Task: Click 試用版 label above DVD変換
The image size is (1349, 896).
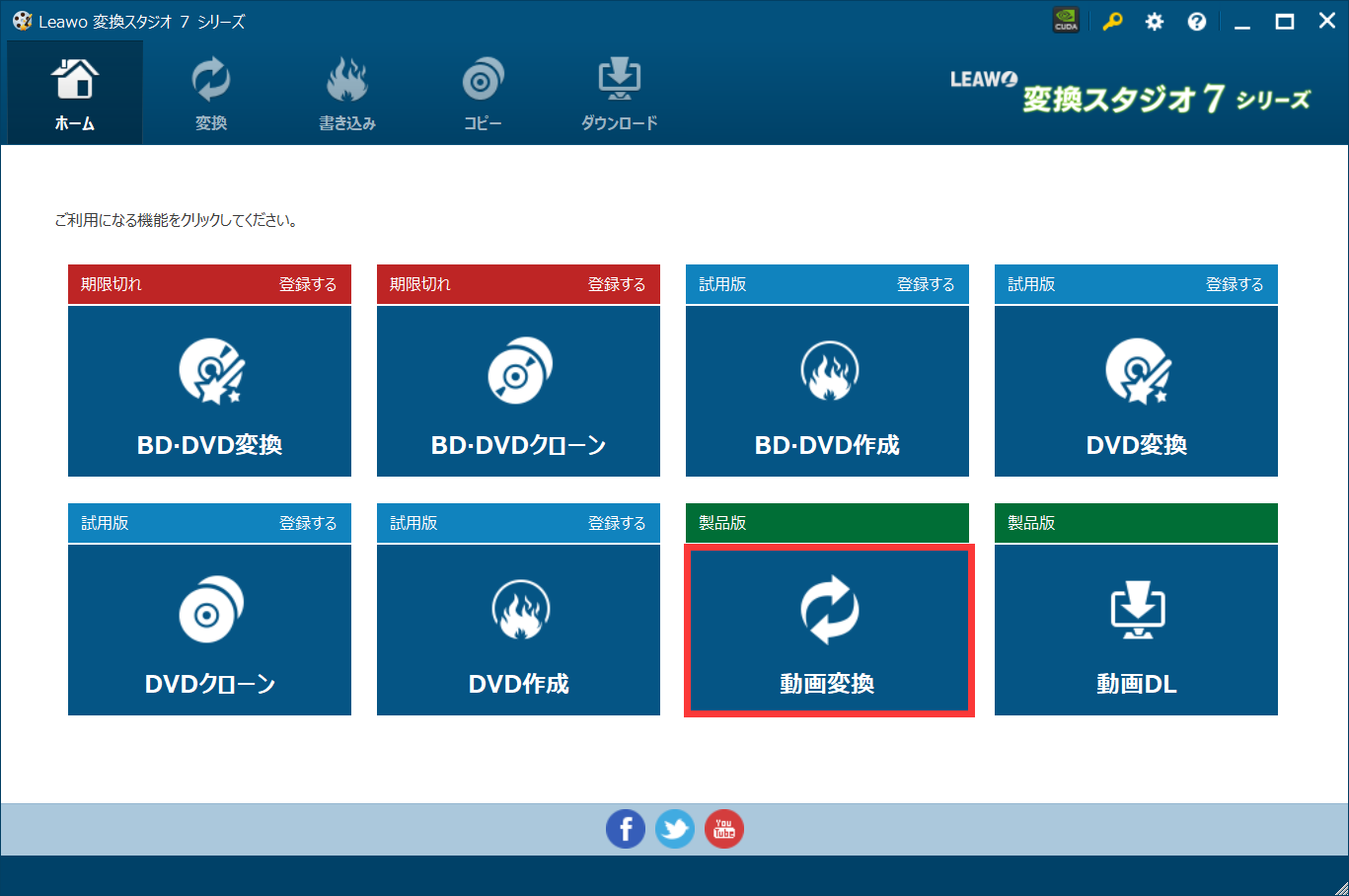Action: pos(1031,284)
